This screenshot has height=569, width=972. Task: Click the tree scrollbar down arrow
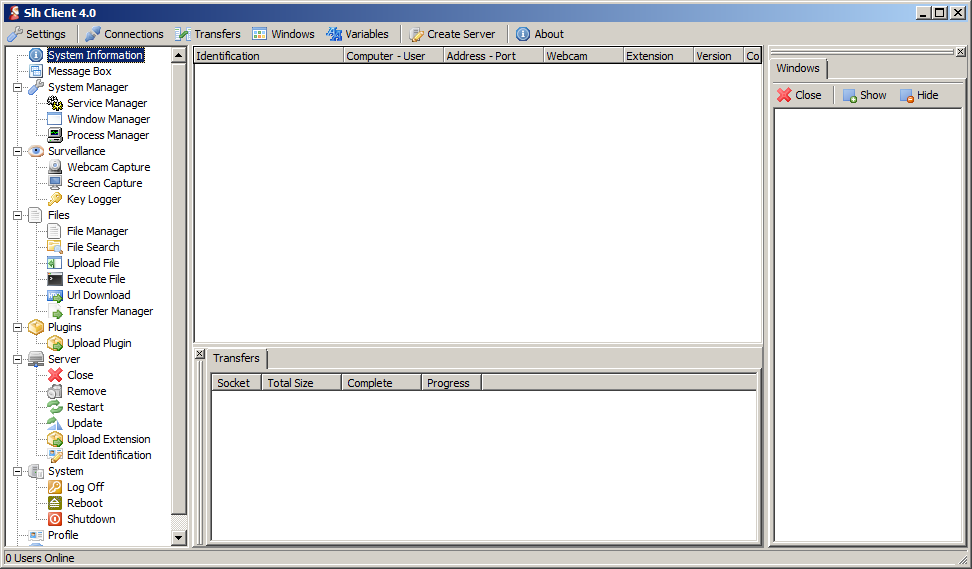pos(179,537)
